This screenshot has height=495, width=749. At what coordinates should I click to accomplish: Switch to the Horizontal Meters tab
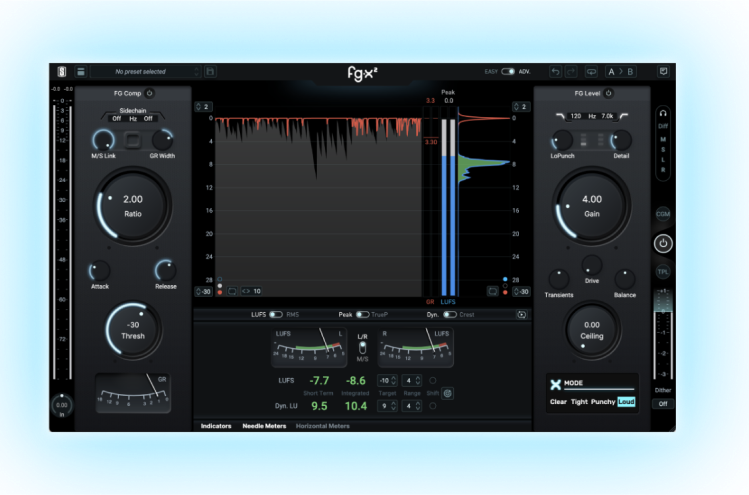pyautogui.click(x=322, y=426)
